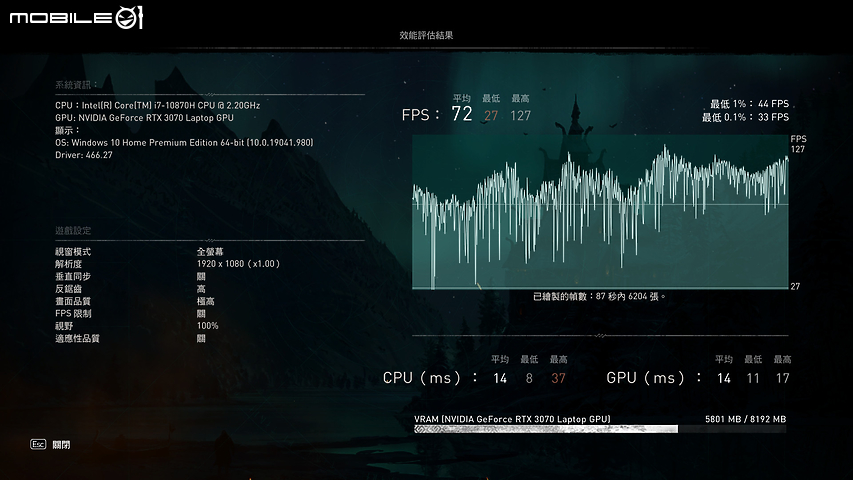Select the GPU: NVIDIA GeForce RTX 3070 line
This screenshot has height=480, width=853.
tap(144, 118)
